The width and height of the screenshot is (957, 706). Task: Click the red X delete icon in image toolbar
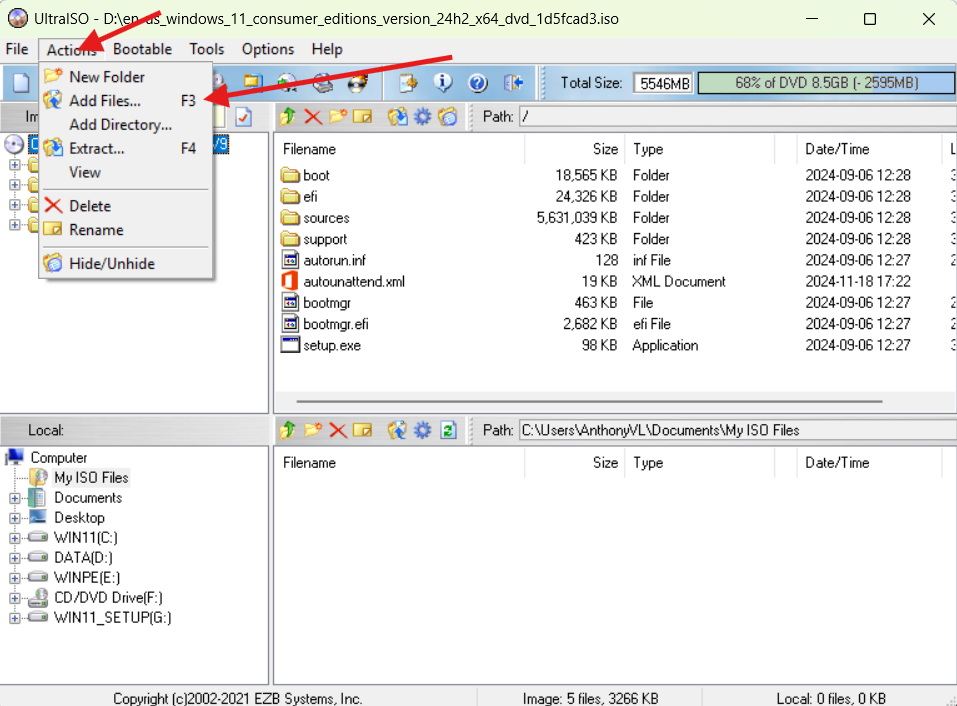[313, 117]
